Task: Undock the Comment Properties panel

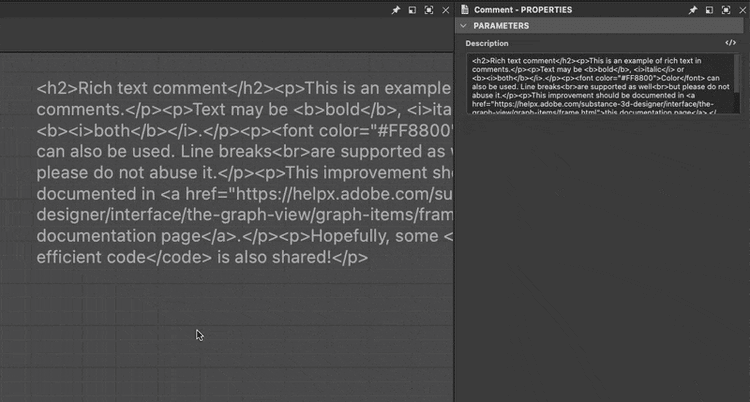Action: [x=709, y=10]
